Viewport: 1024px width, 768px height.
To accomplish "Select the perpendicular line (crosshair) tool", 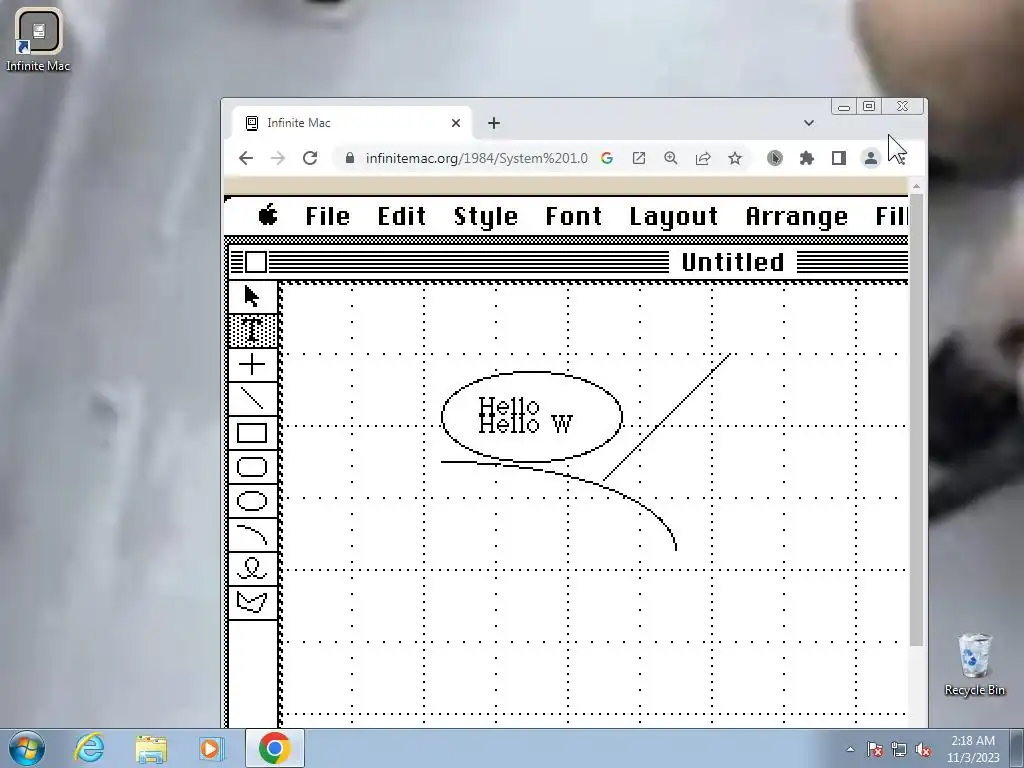I will coord(252,364).
